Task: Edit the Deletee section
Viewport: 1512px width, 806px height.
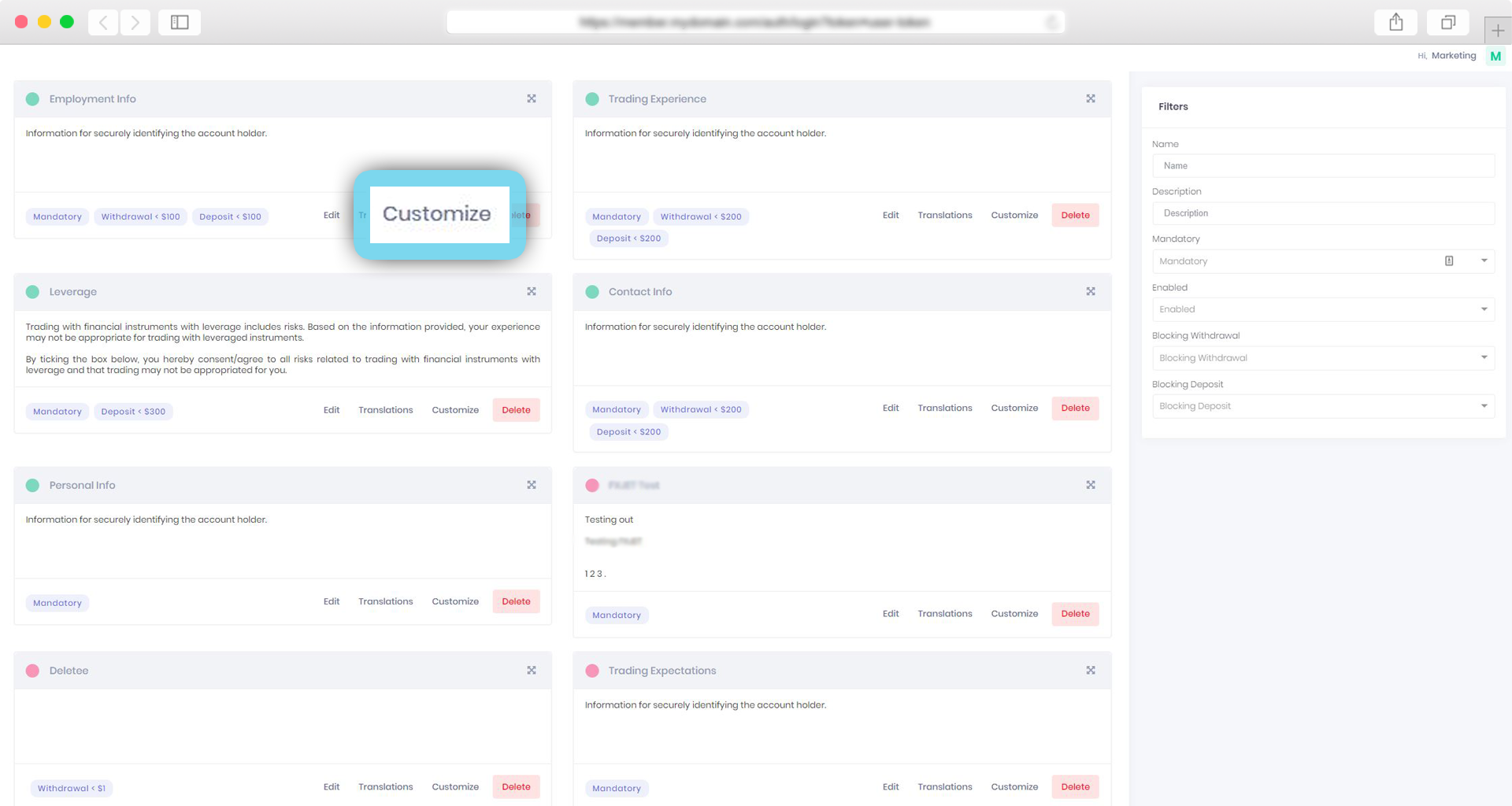Action: [332, 787]
